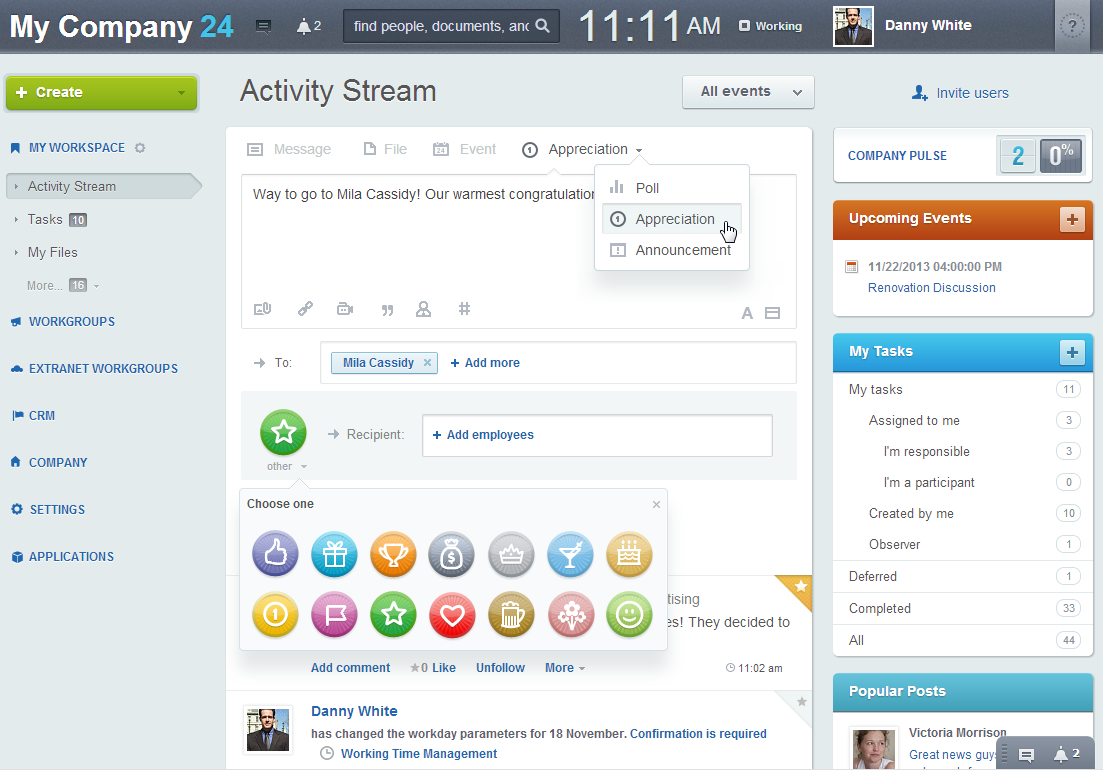Choose Announcement from the dropdown menu
The height and width of the screenshot is (770, 1103).
tap(683, 250)
